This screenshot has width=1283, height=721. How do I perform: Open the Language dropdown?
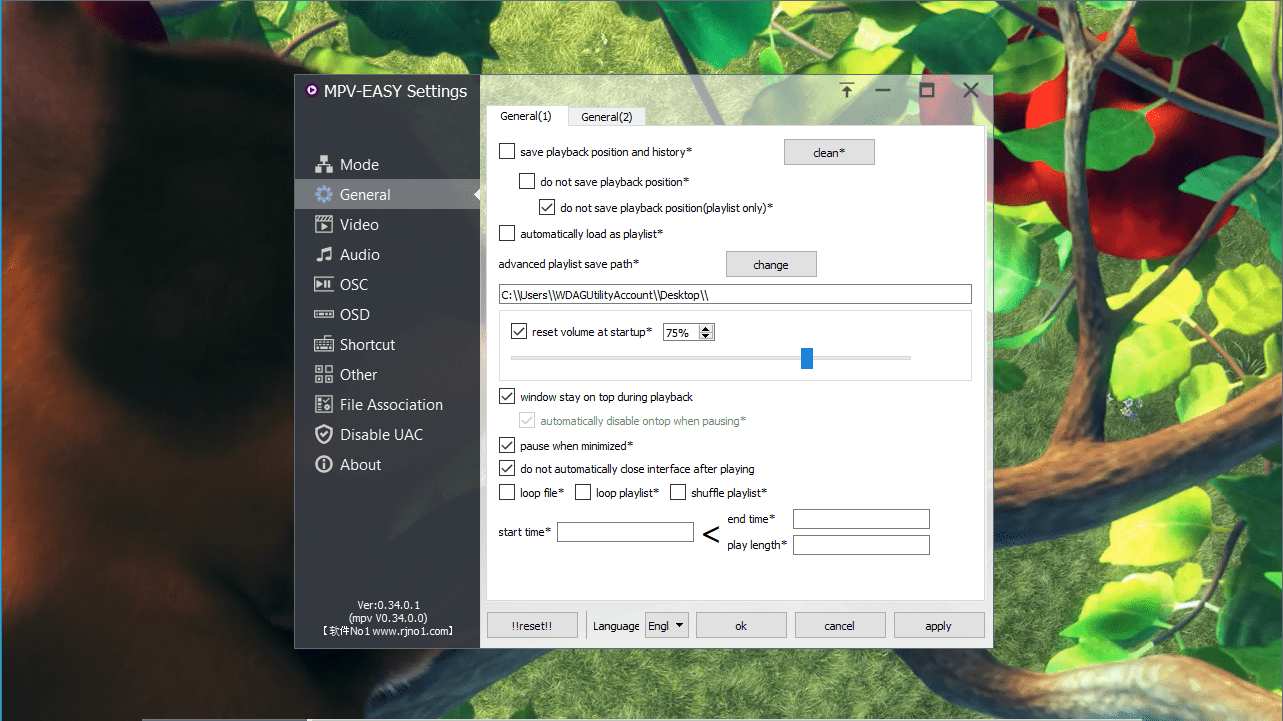[667, 626]
